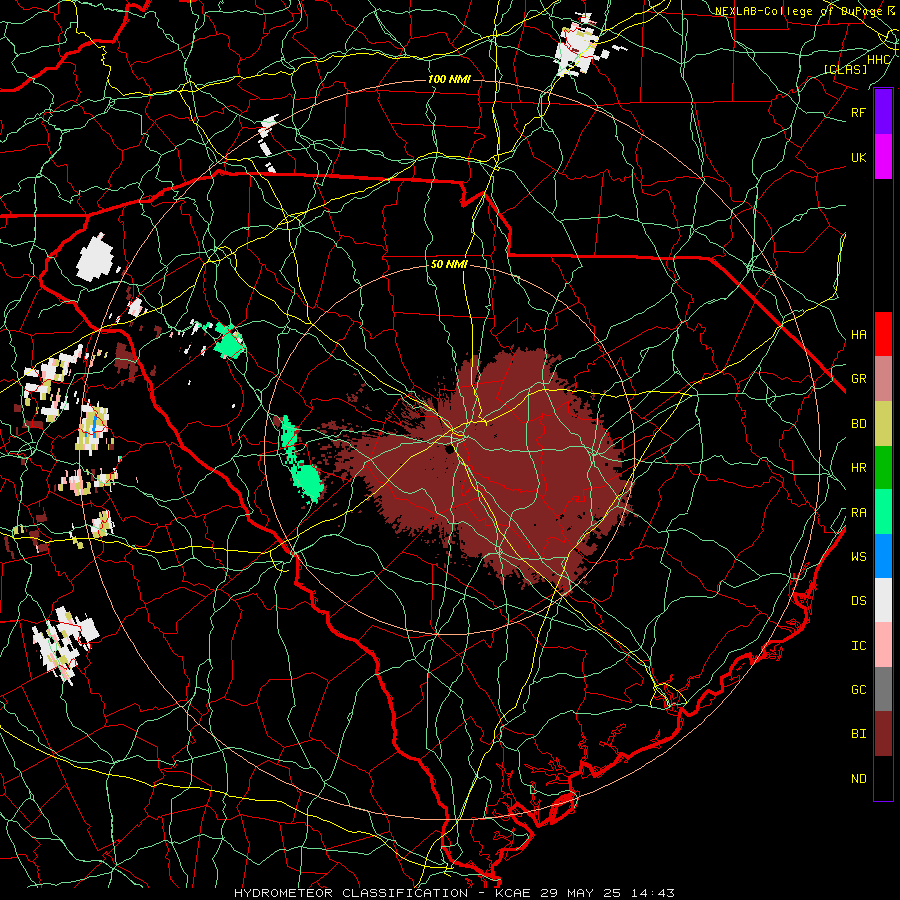Viewport: 900px width, 900px height.
Task: Click the BD yellow legend swatch
Action: (883, 424)
